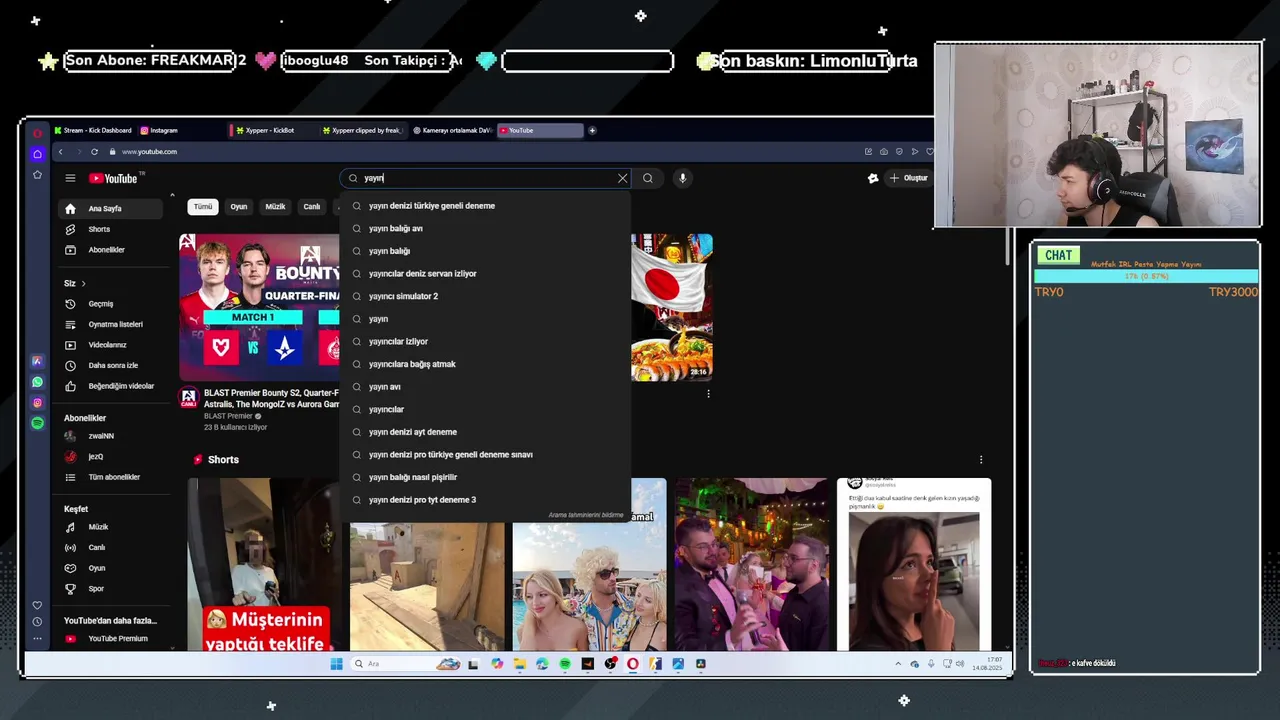Viewport: 1280px width, 720px height.
Task: Choose suggestion 'yayıncılar deniz servan izliyor'
Action: coord(485,274)
